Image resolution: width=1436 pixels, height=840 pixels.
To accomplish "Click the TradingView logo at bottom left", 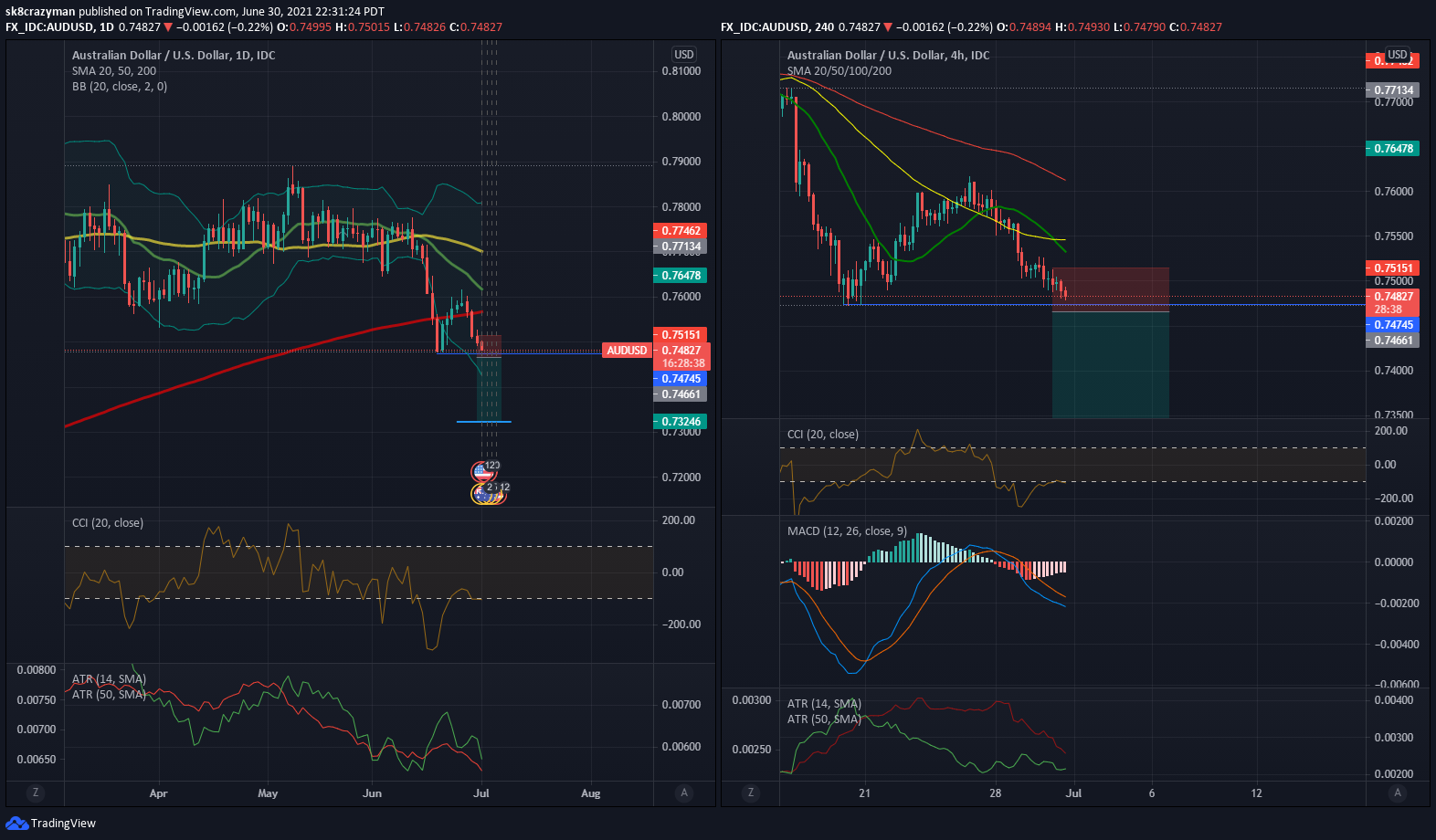I will pos(50,824).
